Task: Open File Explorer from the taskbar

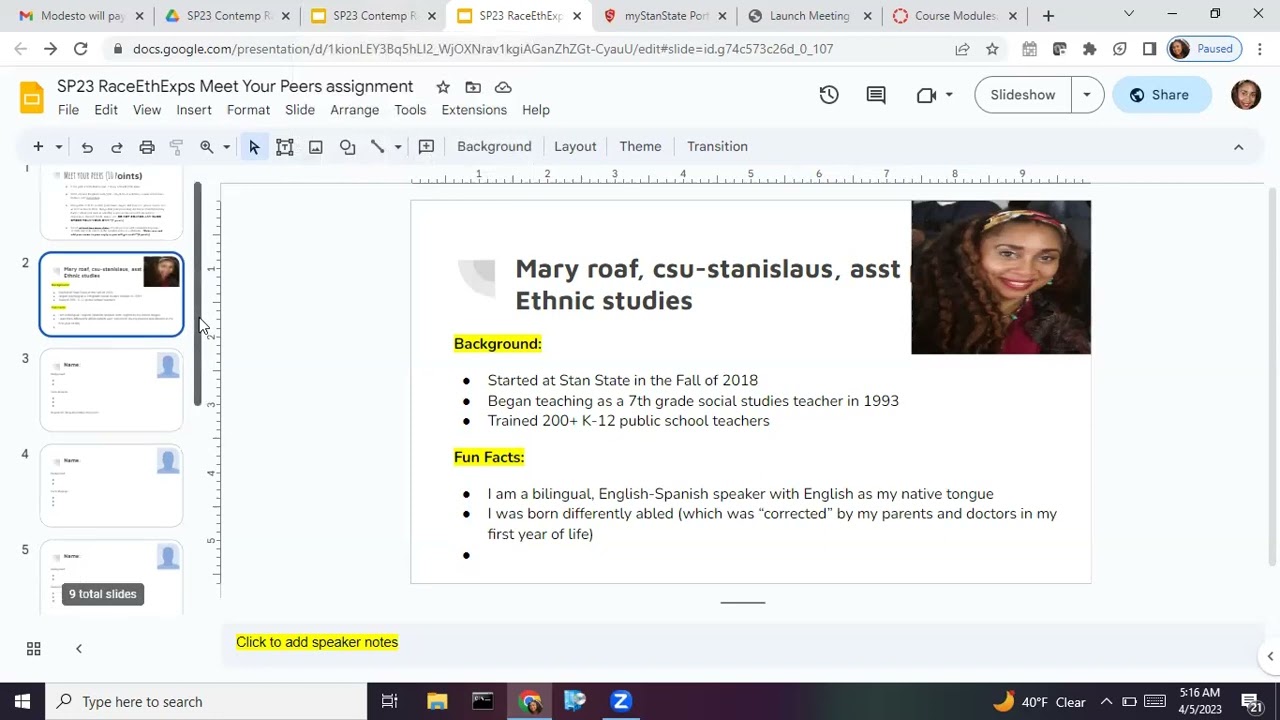Action: [437, 702]
